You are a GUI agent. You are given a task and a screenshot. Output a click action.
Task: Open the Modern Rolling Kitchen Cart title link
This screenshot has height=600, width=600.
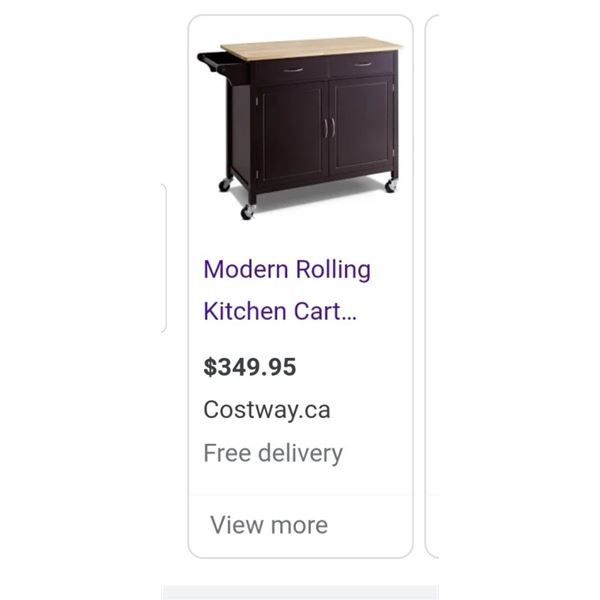(287, 290)
